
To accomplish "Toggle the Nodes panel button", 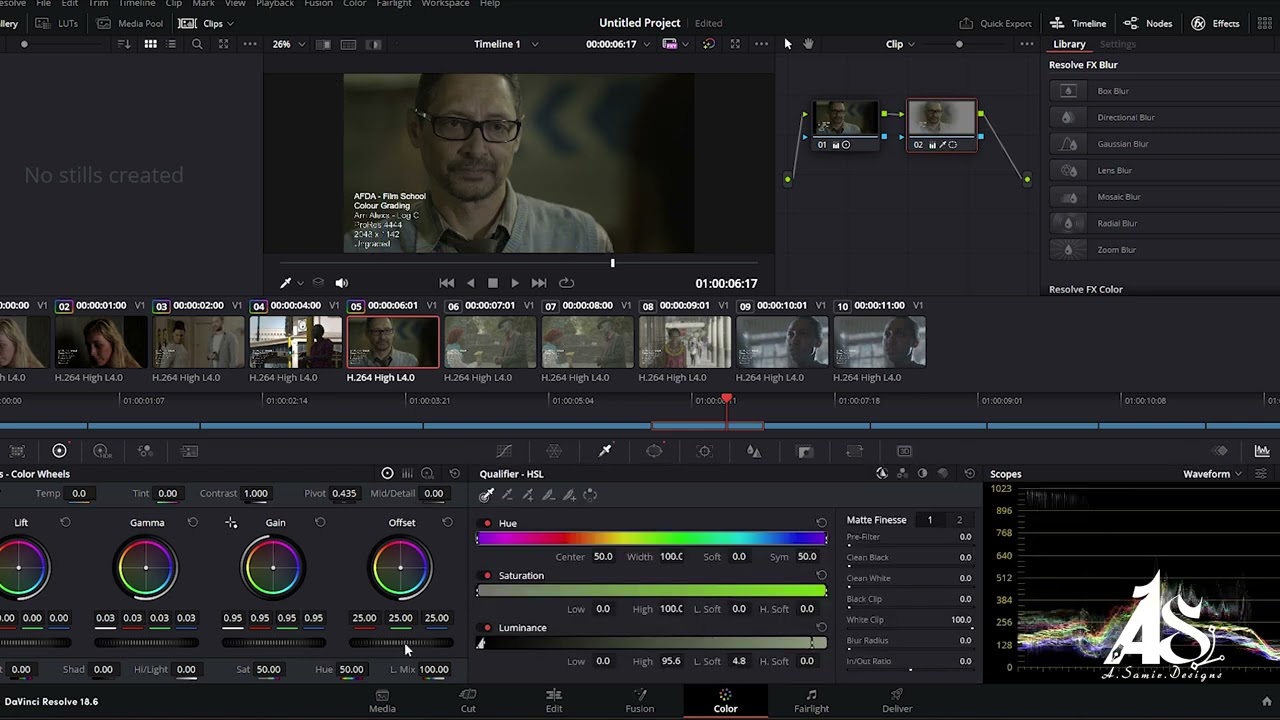I will 1148,23.
